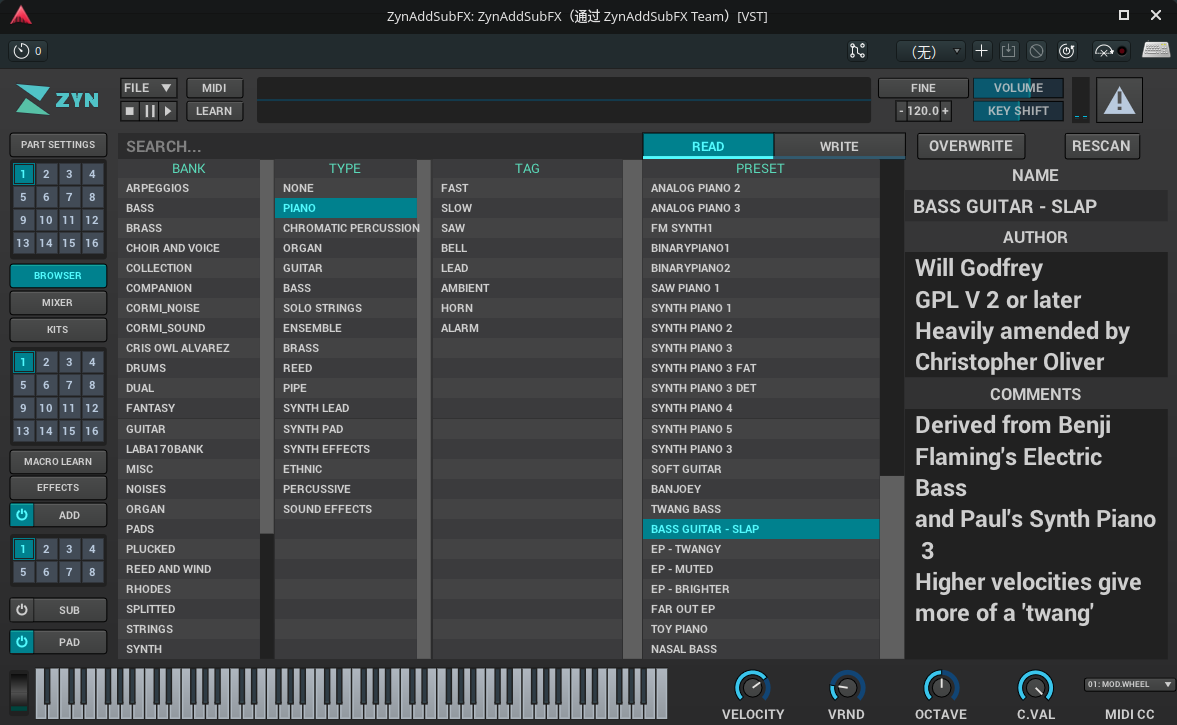The height and width of the screenshot is (725, 1177).
Task: Open the host preset dropdown showing (无)
Action: click(x=931, y=51)
